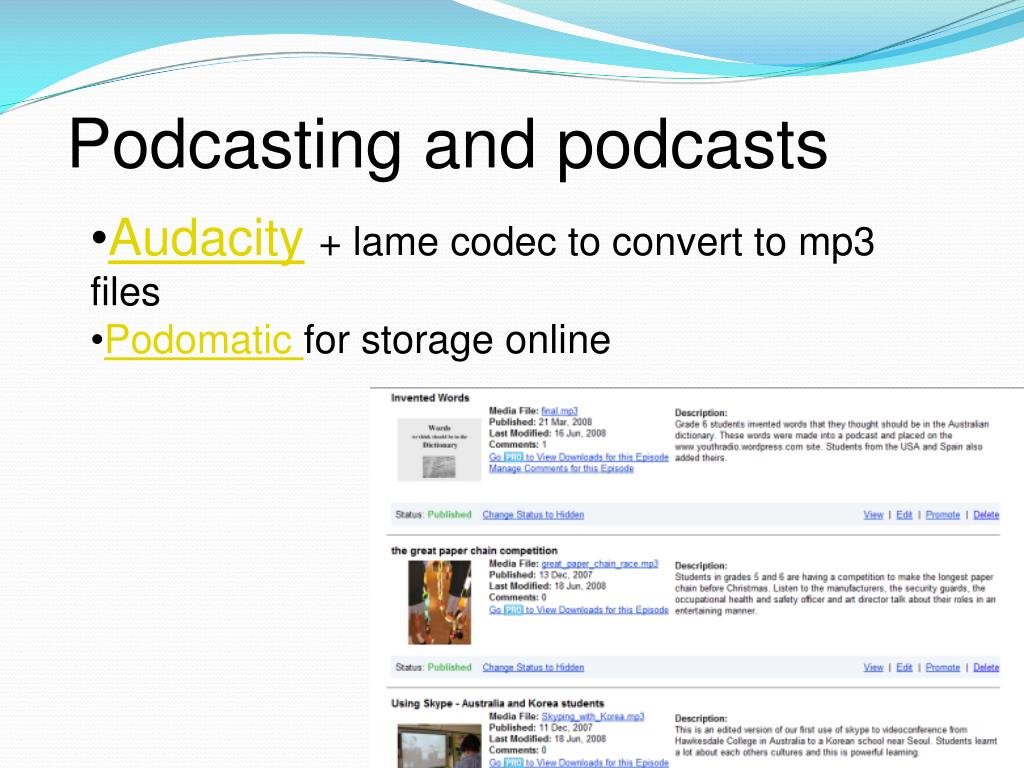Edit the Invented Words episode
Image resolution: width=1024 pixels, height=768 pixels.
point(904,515)
